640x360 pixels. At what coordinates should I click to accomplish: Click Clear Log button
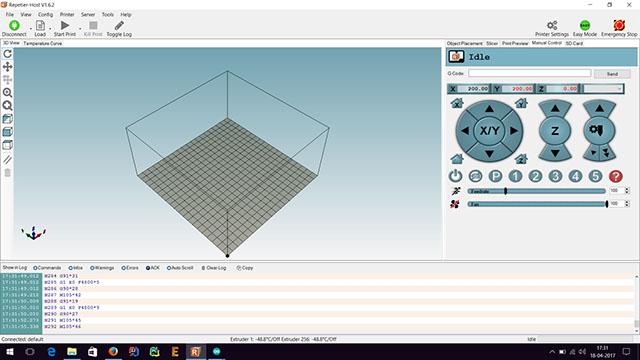click(x=213, y=268)
